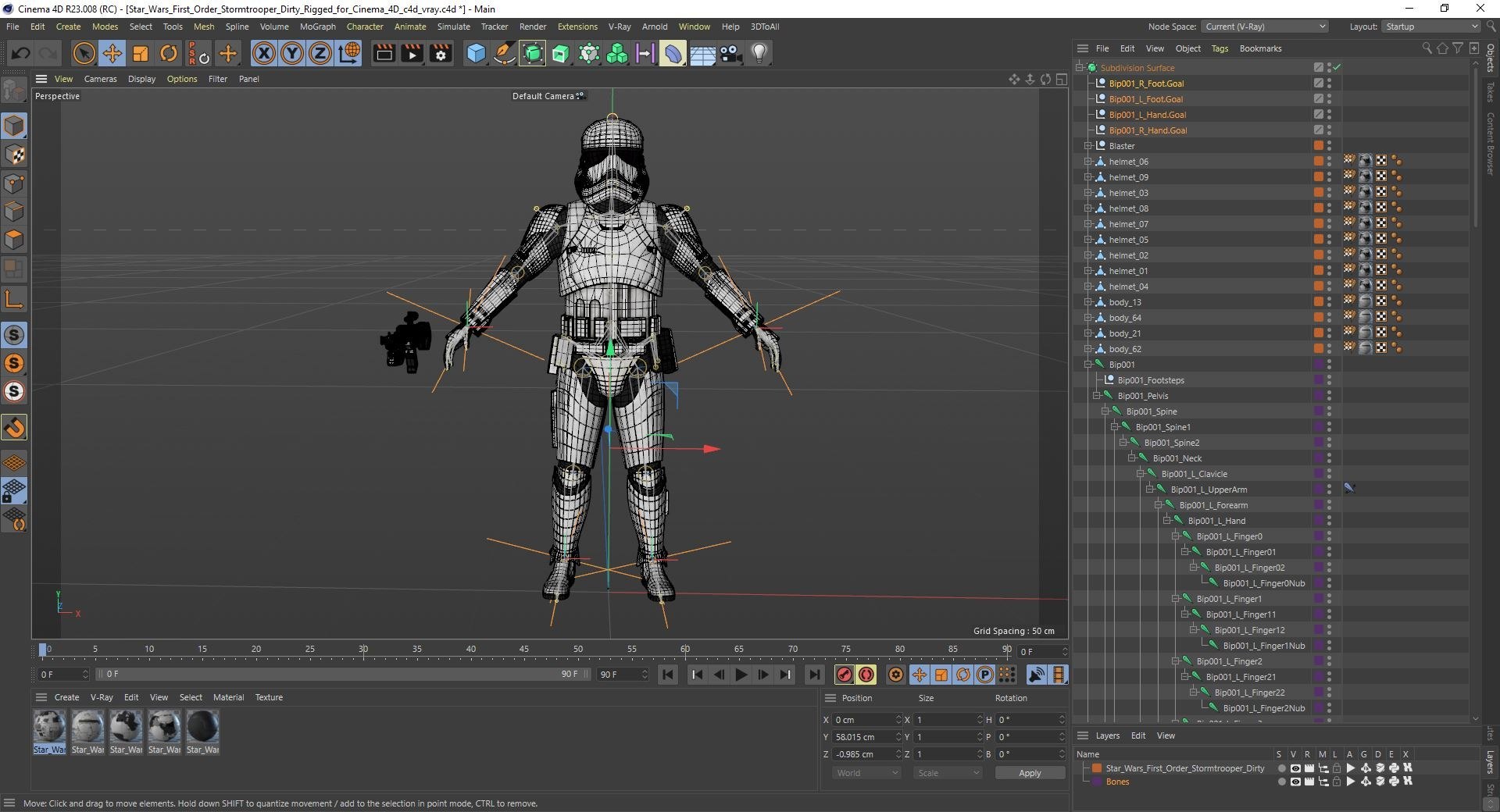The height and width of the screenshot is (812, 1500).
Task: Render the current view icon
Action: 384,53
